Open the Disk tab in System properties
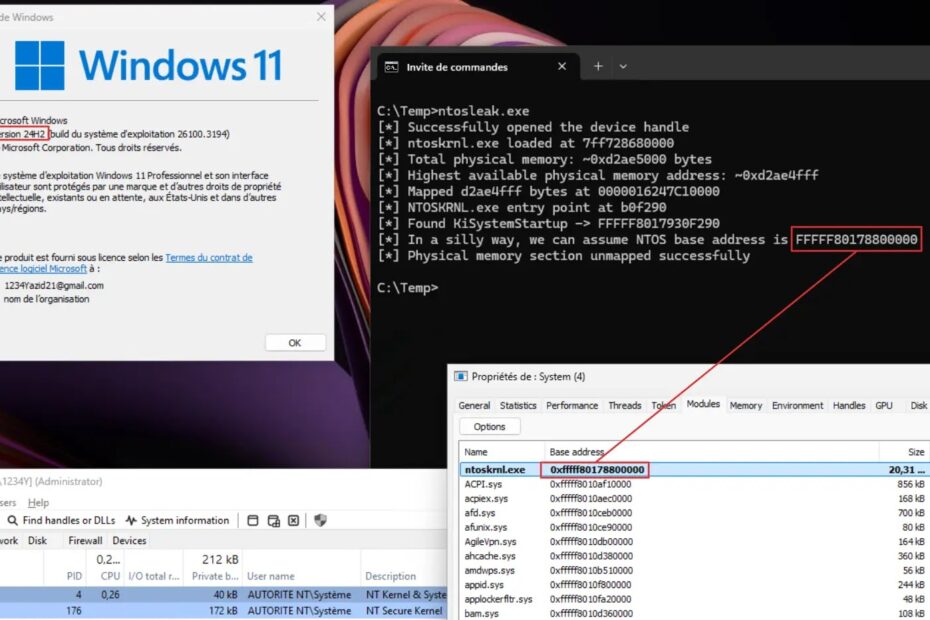 pos(918,405)
